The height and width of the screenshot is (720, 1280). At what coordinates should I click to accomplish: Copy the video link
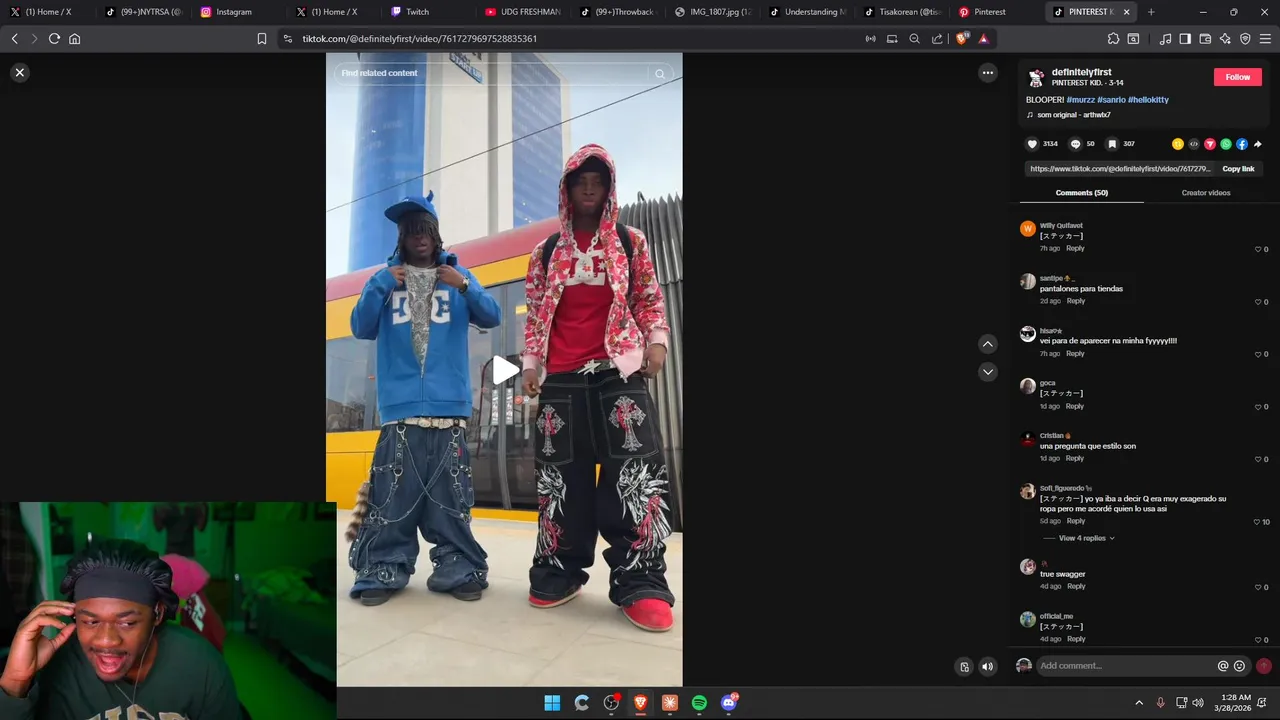pos(1238,169)
